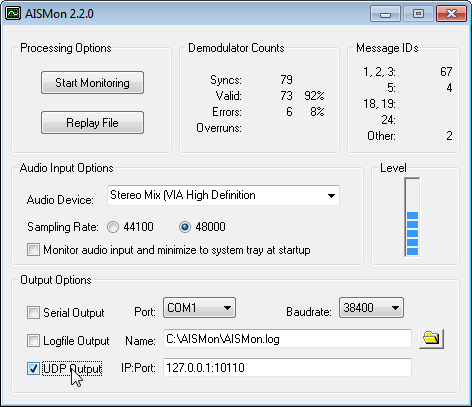The image size is (472, 407).
Task: Open the Audio Device dropdown
Action: tap(223, 195)
